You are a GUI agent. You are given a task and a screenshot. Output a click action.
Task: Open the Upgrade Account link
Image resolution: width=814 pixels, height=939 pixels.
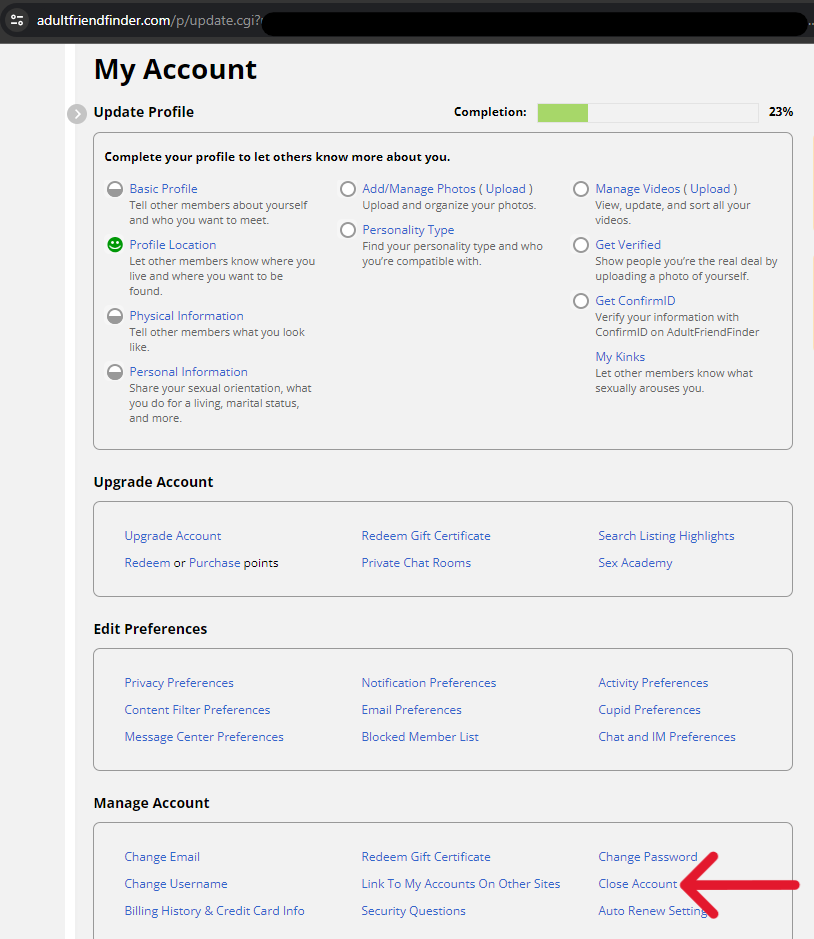pos(173,536)
